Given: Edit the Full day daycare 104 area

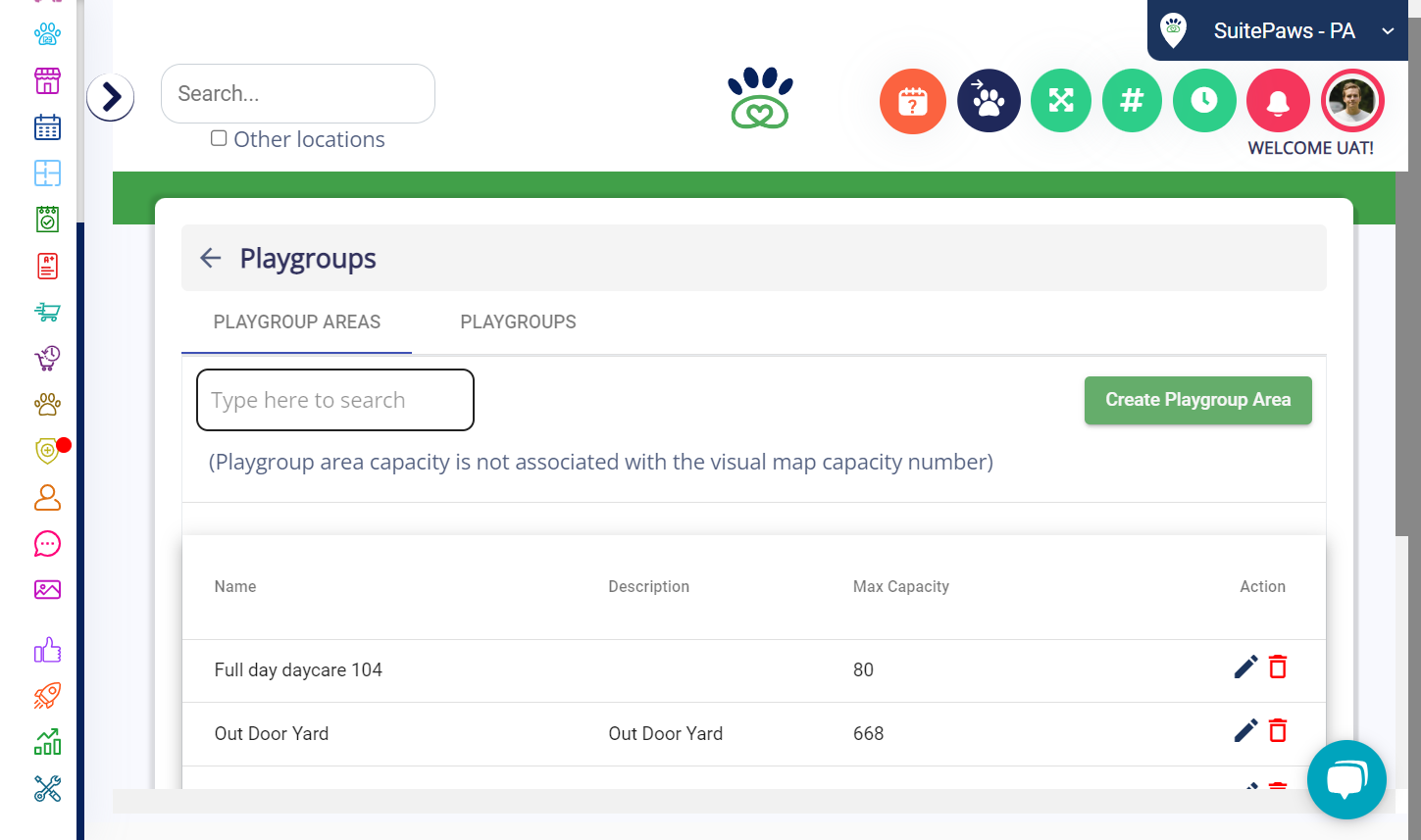Looking at the screenshot, I should click(x=1245, y=667).
